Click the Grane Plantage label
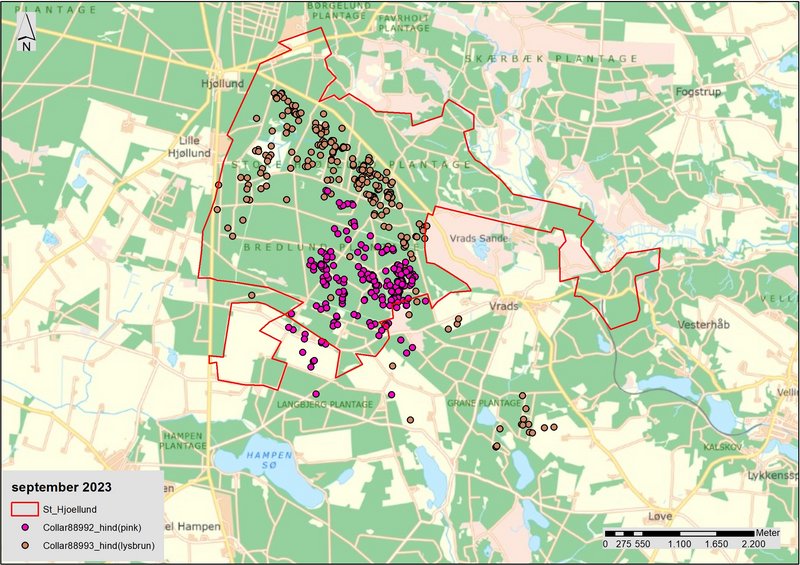800x565 pixels. [487, 404]
